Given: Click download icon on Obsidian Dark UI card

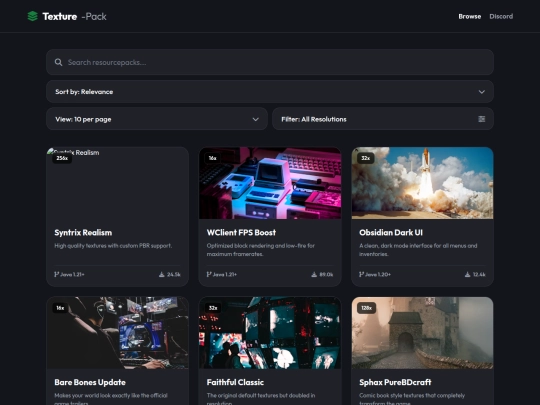Looking at the screenshot, I should click(467, 274).
